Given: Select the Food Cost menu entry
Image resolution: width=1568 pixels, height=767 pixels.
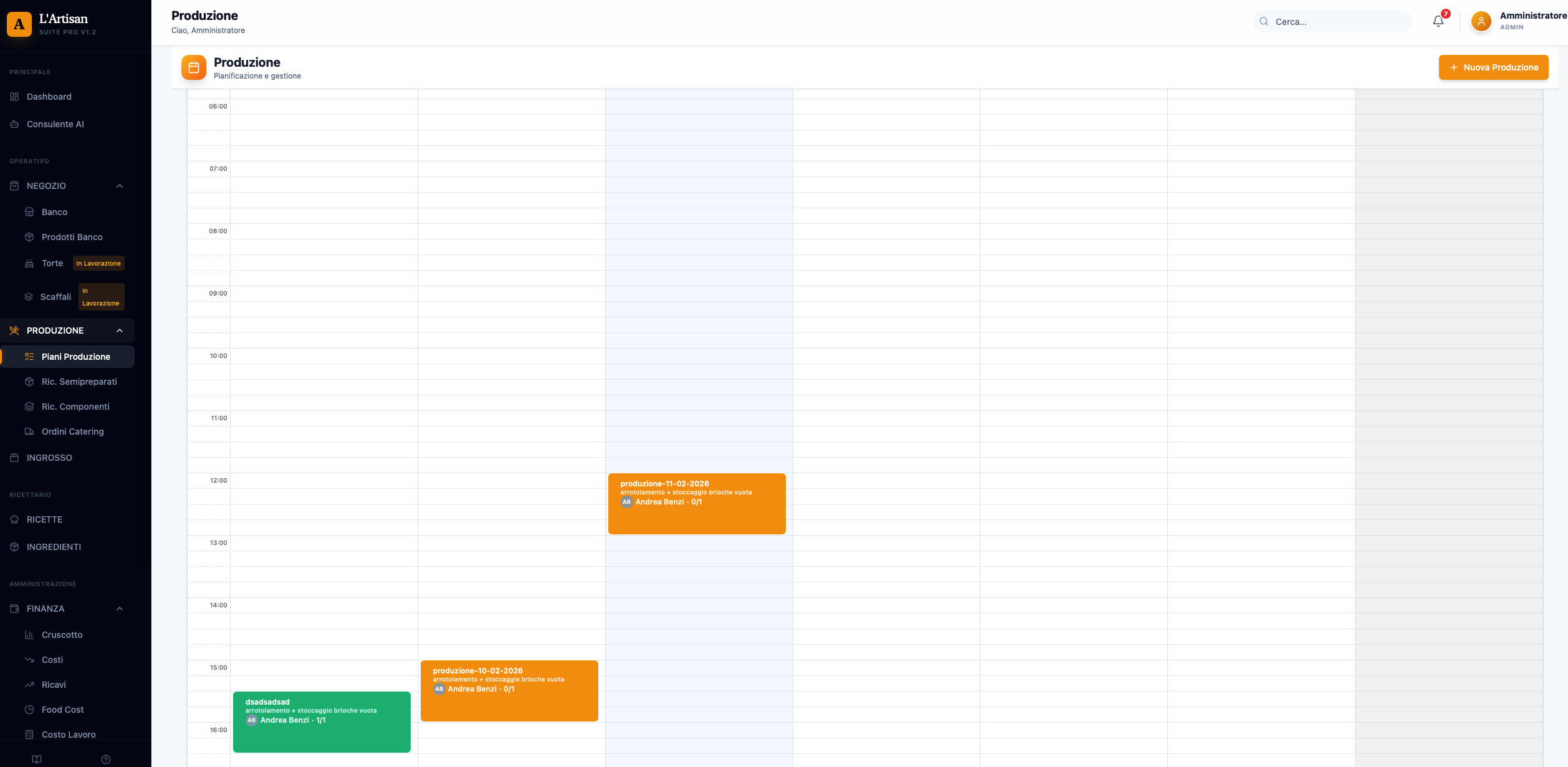Looking at the screenshot, I should tap(62, 710).
